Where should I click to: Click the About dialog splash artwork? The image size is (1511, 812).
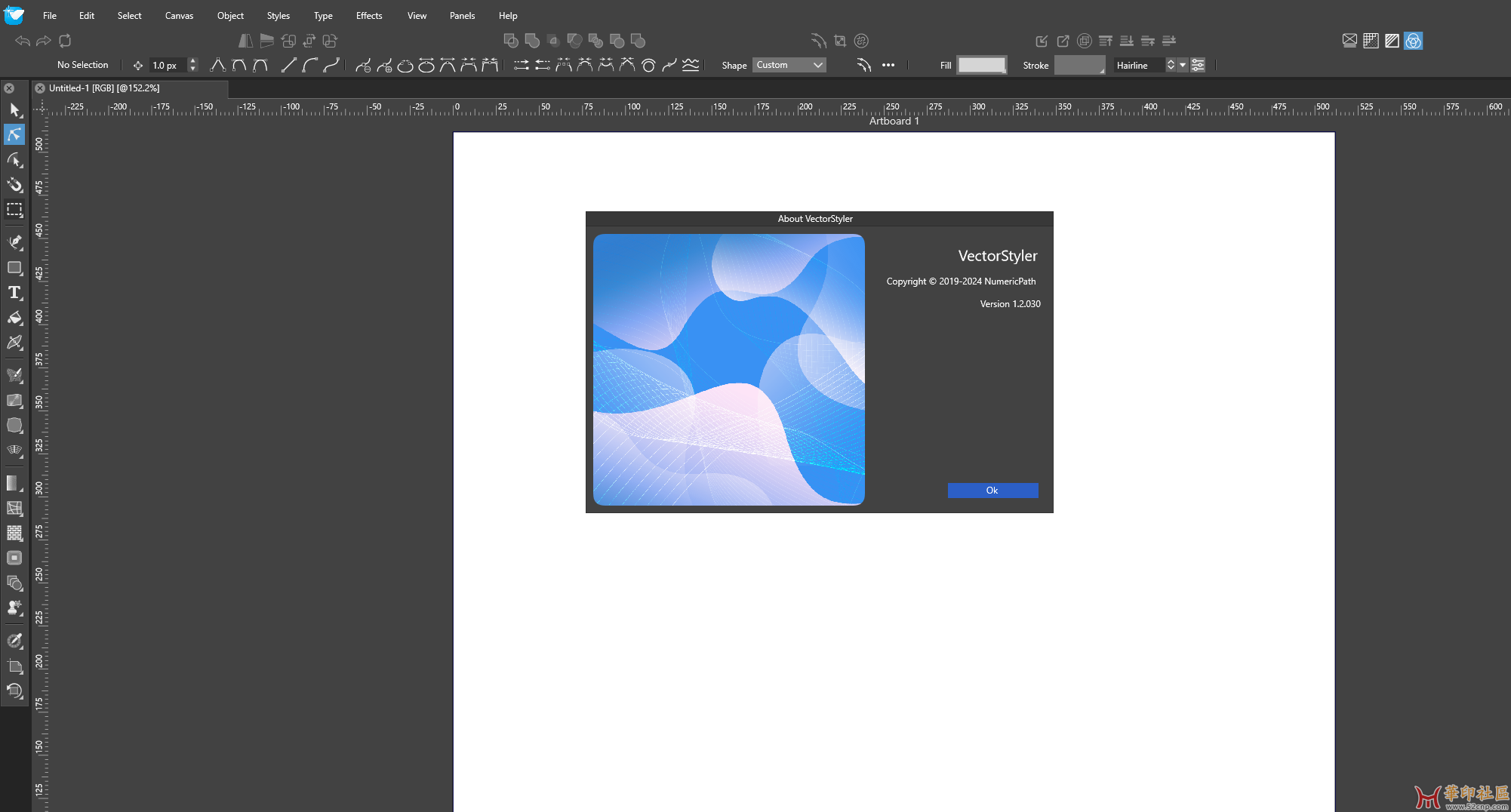(x=729, y=370)
